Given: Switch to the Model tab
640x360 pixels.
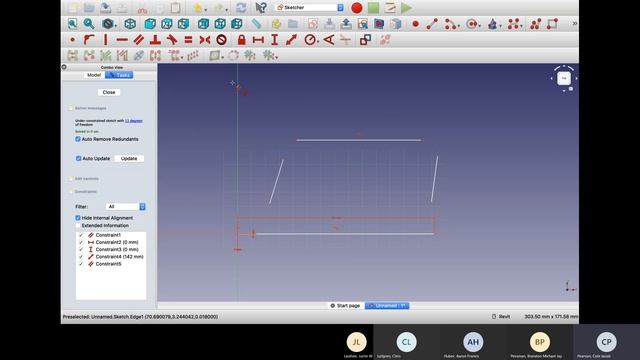Looking at the screenshot, I should [93, 75].
